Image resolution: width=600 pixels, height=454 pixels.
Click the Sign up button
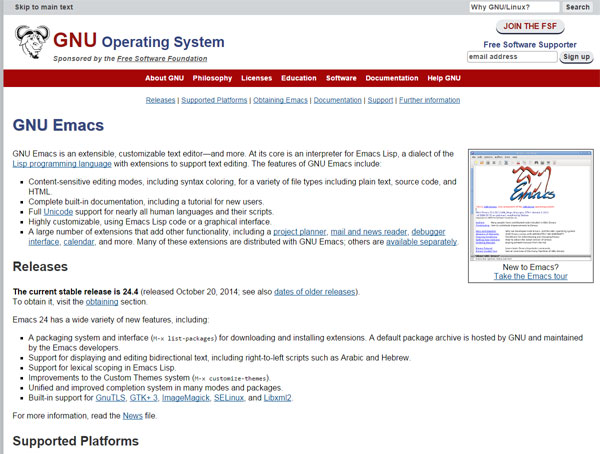coord(576,57)
